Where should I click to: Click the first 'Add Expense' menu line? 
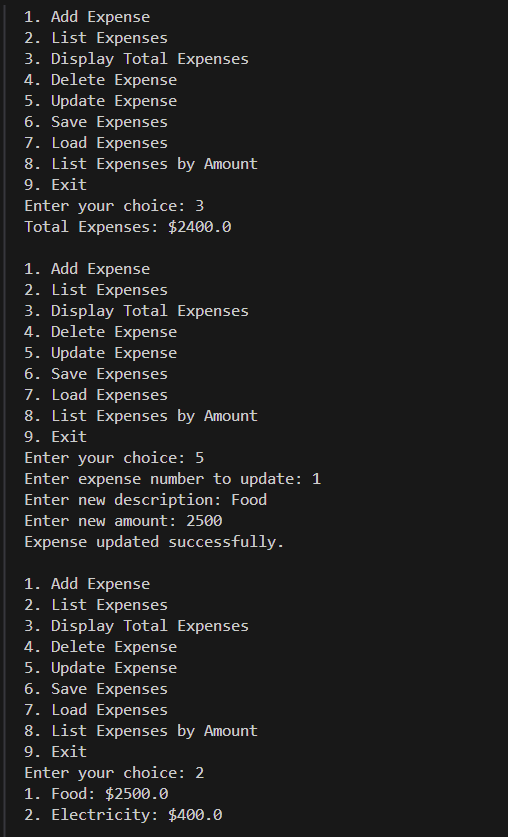click(x=87, y=17)
